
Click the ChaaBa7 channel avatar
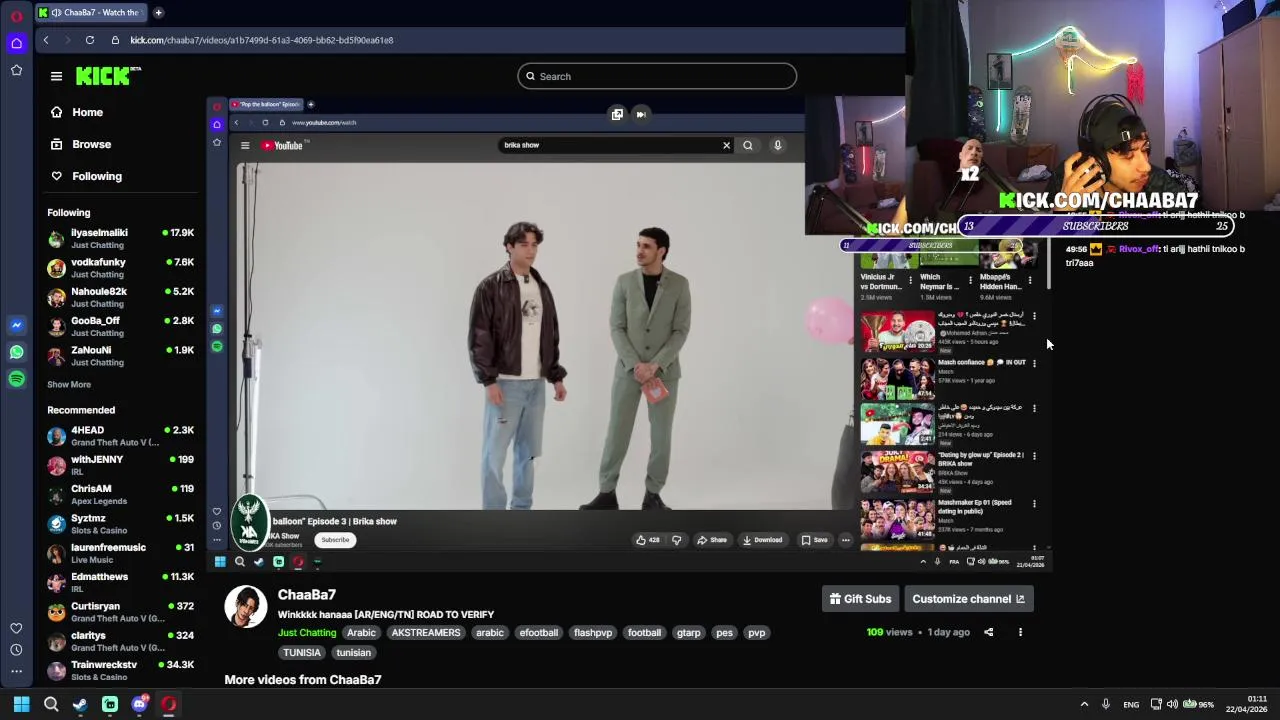point(245,607)
